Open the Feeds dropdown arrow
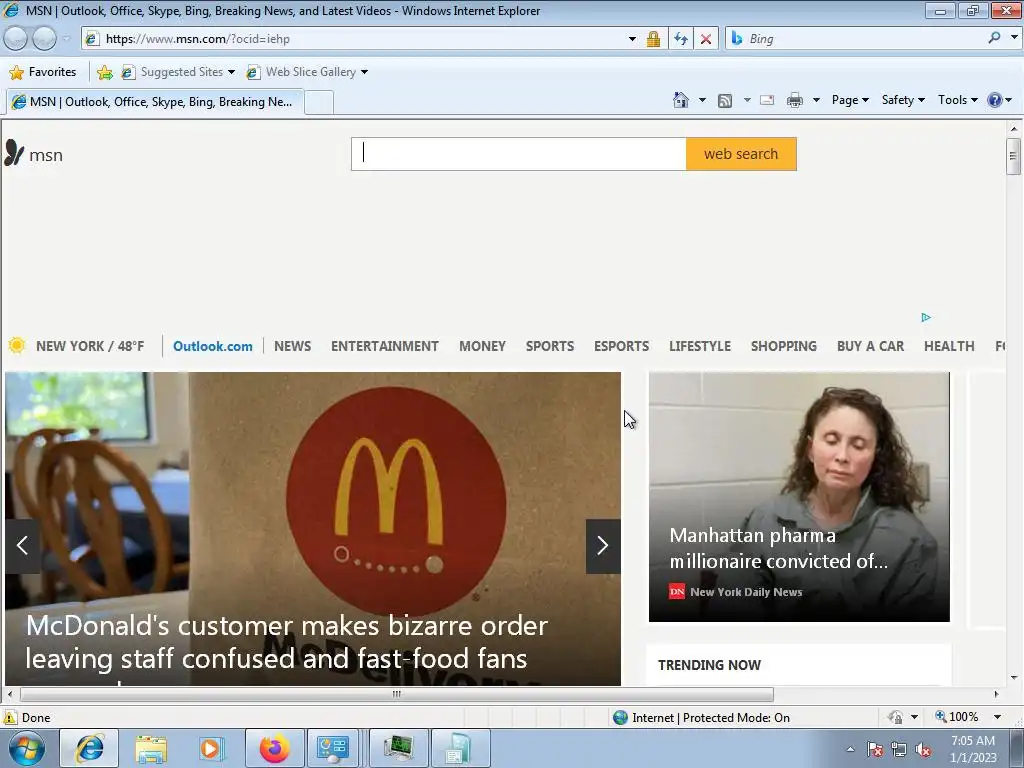Image resolution: width=1024 pixels, height=768 pixels. pos(746,101)
